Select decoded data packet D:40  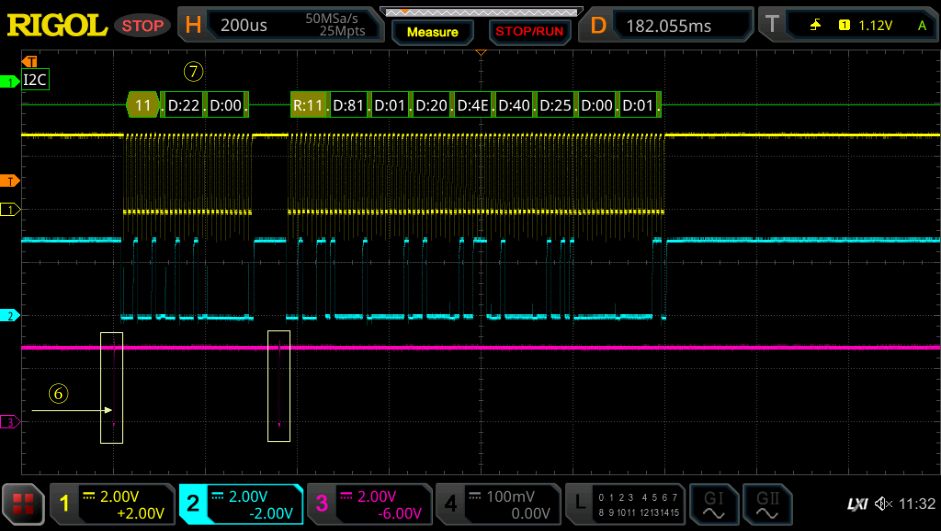pyautogui.click(x=514, y=105)
